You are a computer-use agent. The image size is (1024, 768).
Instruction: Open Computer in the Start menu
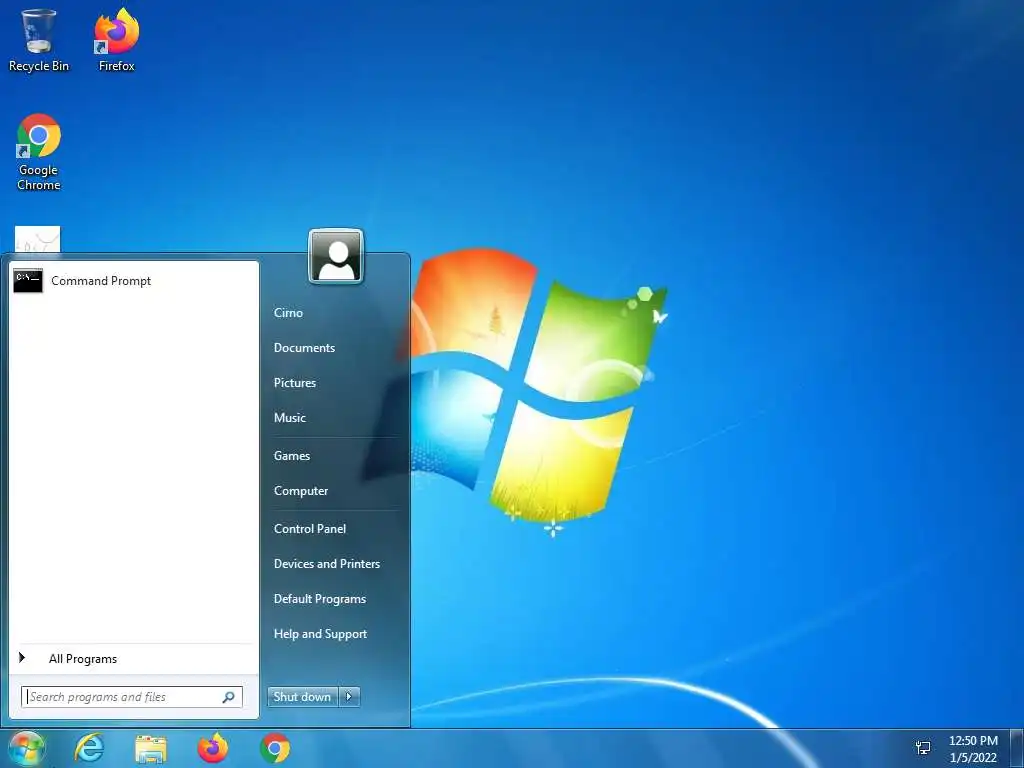coord(300,491)
